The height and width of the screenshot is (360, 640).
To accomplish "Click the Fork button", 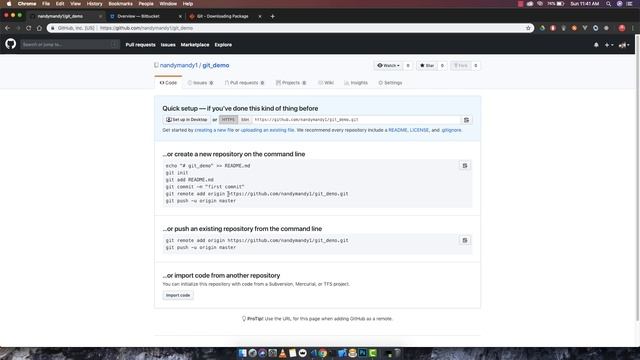I will point(461,66).
